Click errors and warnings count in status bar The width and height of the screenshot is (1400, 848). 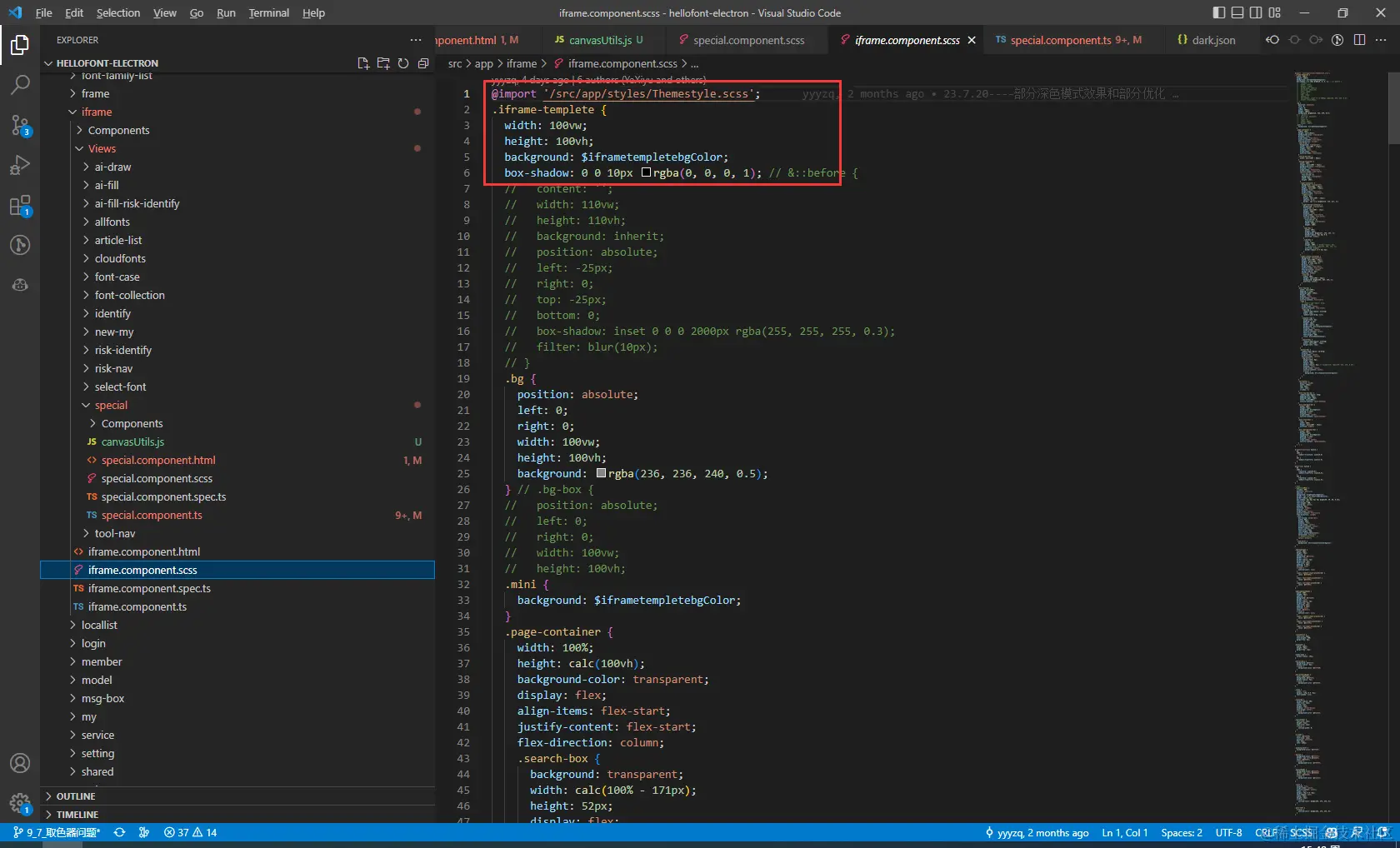point(190,832)
